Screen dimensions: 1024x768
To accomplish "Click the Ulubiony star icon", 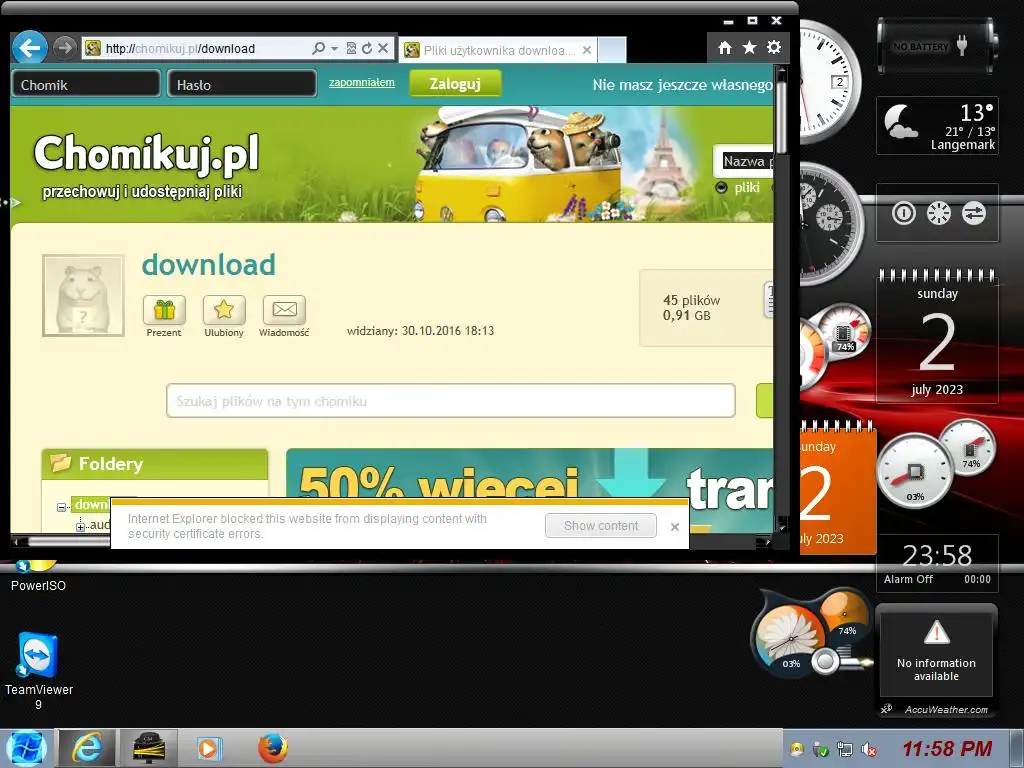I will click(x=224, y=310).
